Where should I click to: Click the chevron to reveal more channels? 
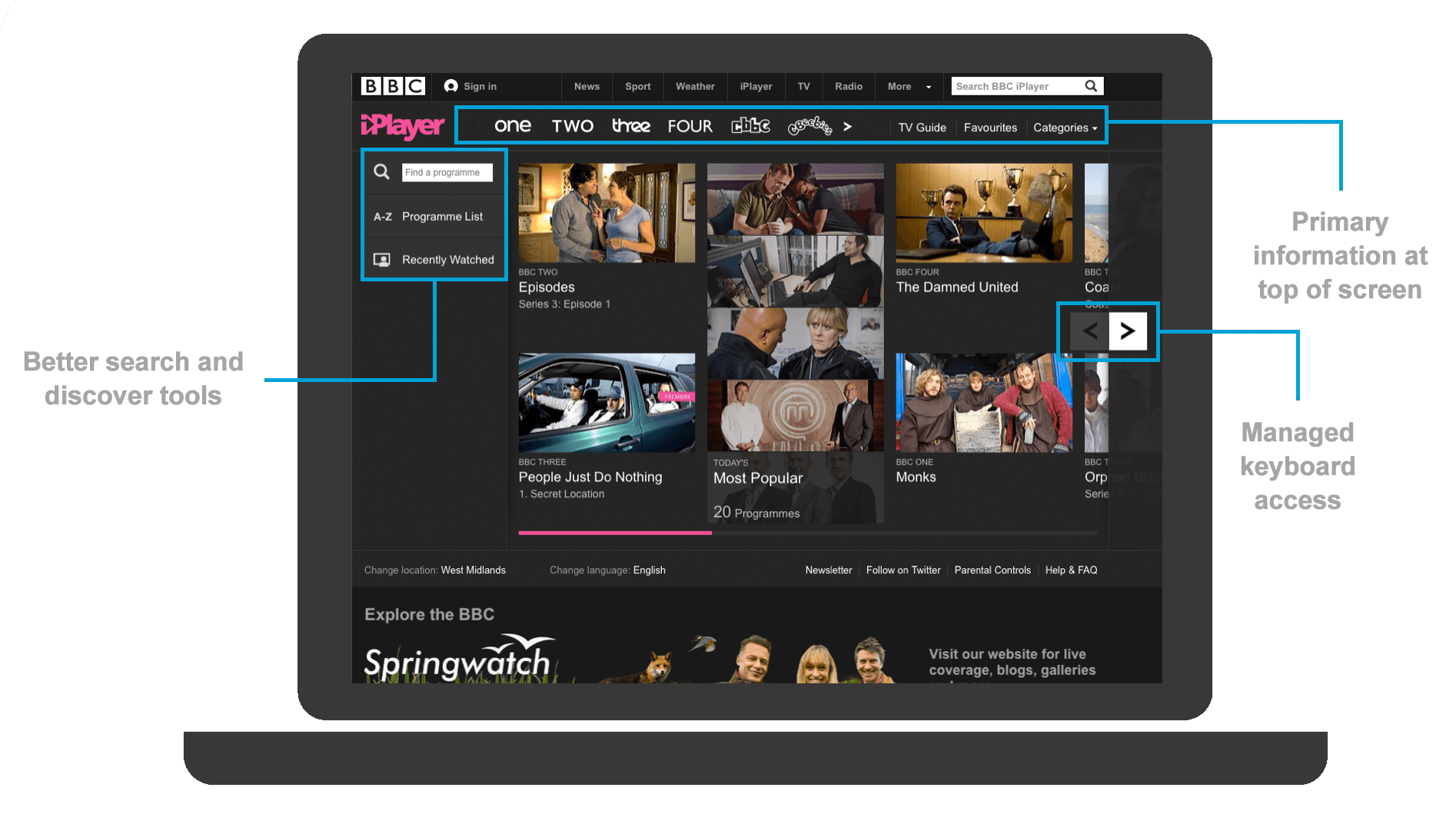(x=847, y=126)
